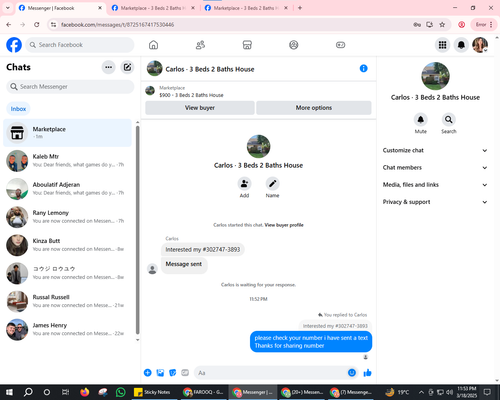Start a new message with compose icon
Image resolution: width=500 pixels, height=400 pixels.
[127, 67]
